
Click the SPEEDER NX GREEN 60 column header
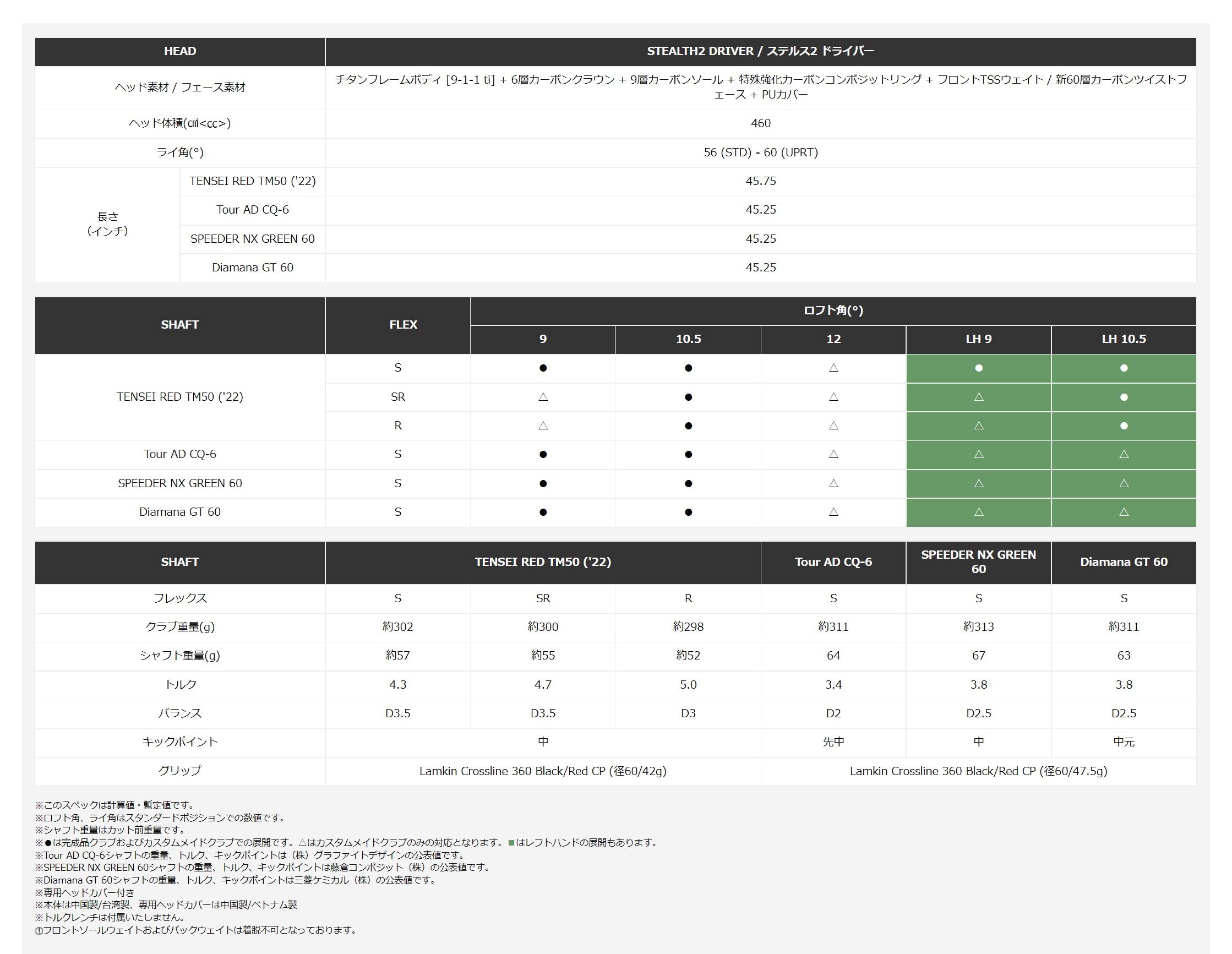978,562
